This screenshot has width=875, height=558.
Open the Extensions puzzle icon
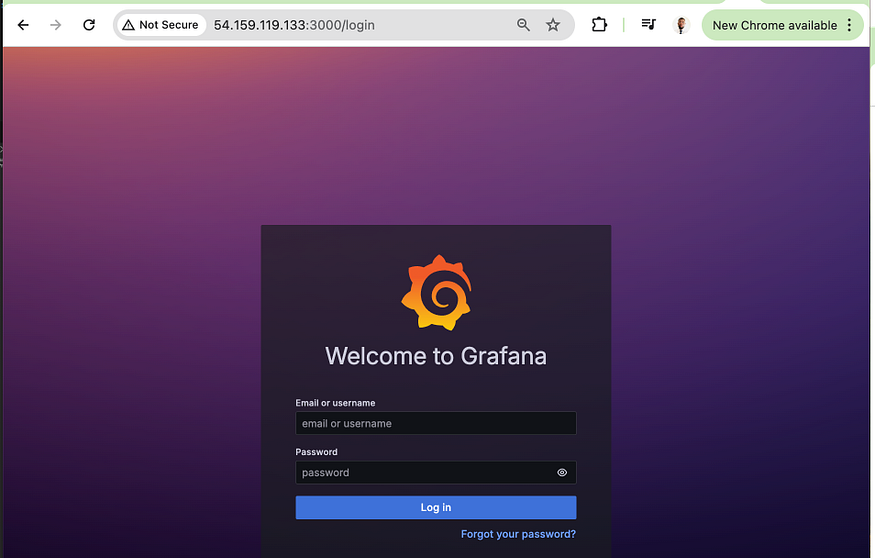pos(599,25)
